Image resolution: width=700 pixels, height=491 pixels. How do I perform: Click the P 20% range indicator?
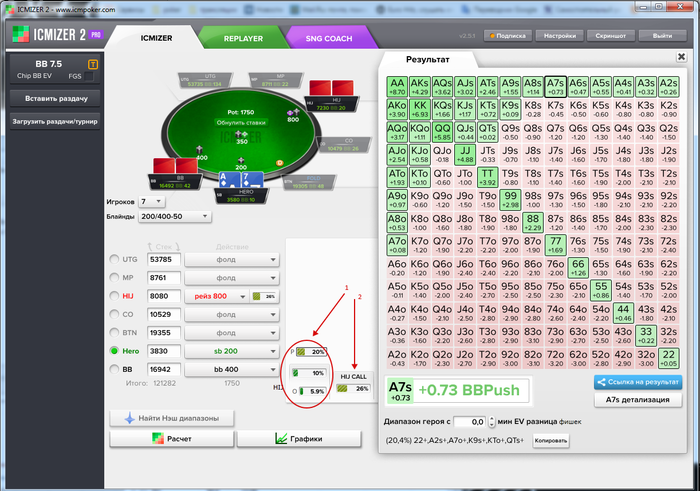312,352
